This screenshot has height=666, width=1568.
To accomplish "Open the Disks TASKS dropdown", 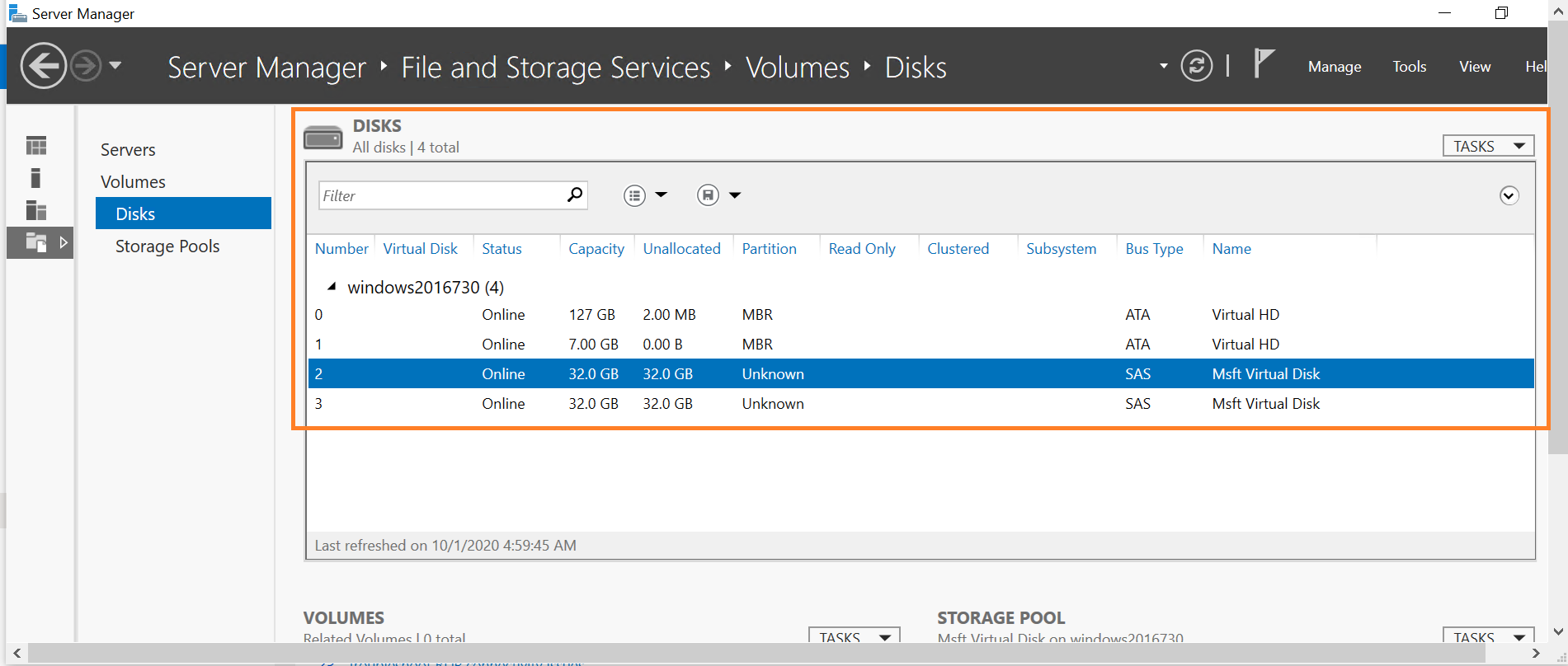I will tap(1487, 146).
